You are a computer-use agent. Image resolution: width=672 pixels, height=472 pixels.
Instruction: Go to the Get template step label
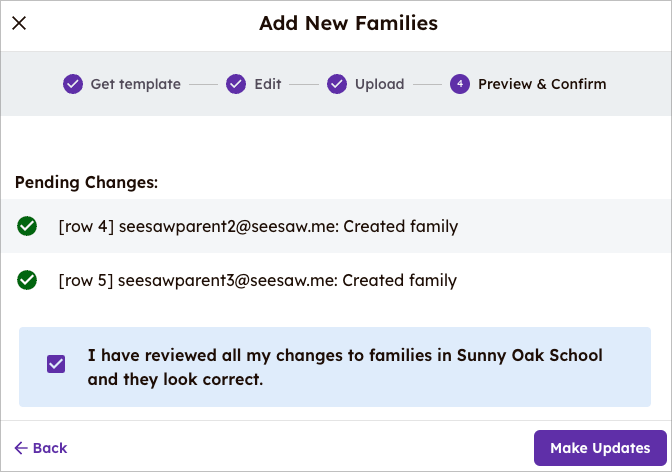(136, 84)
